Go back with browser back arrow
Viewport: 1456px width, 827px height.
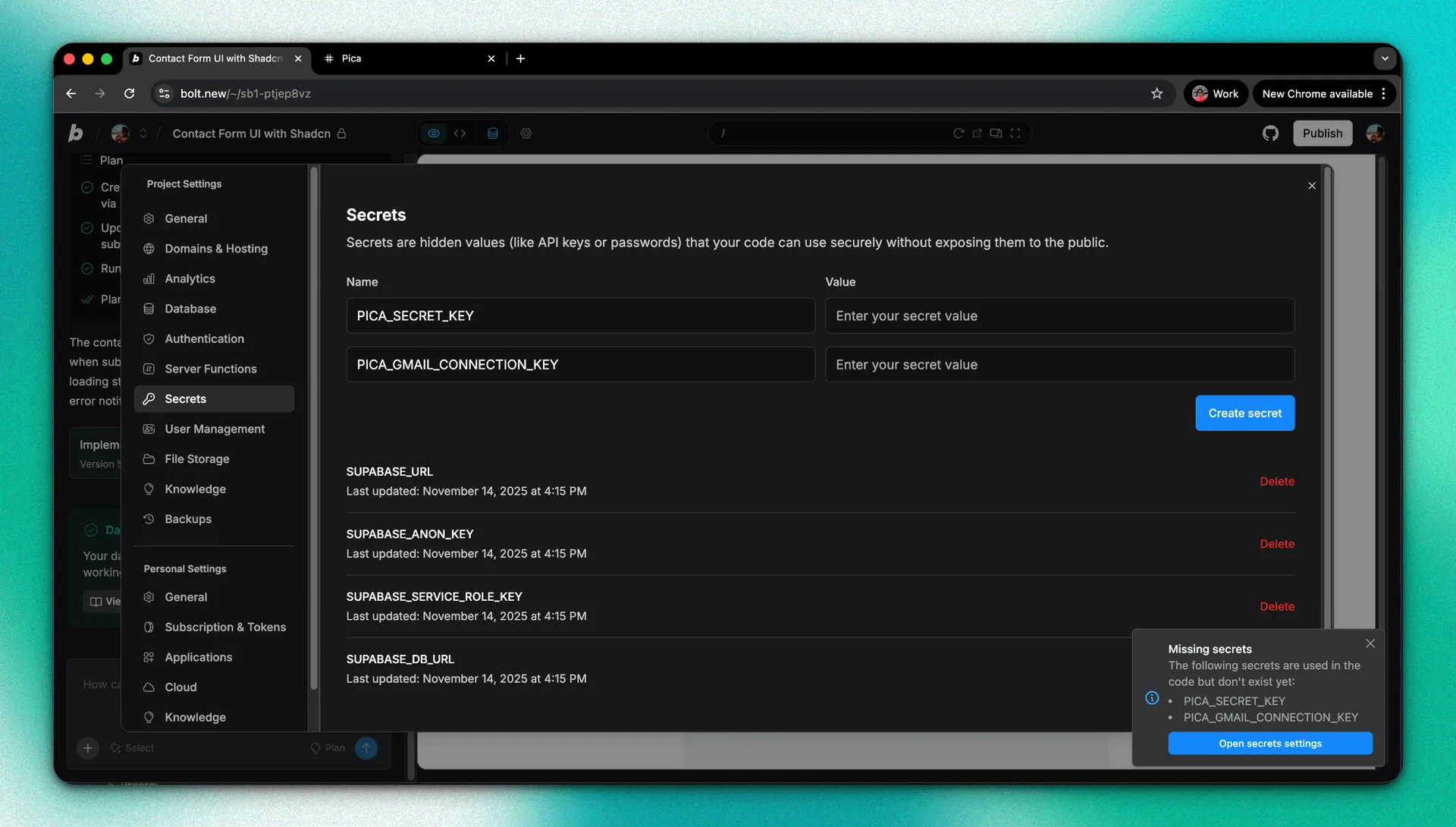coord(71,93)
